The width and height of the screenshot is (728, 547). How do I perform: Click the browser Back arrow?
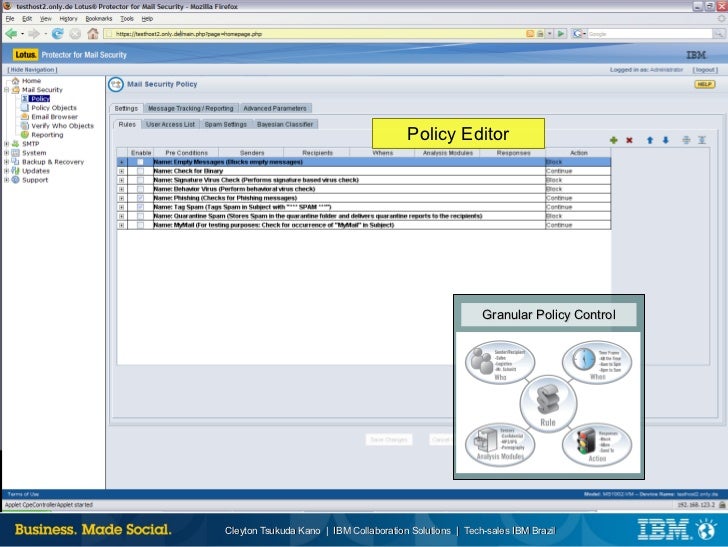[11, 33]
